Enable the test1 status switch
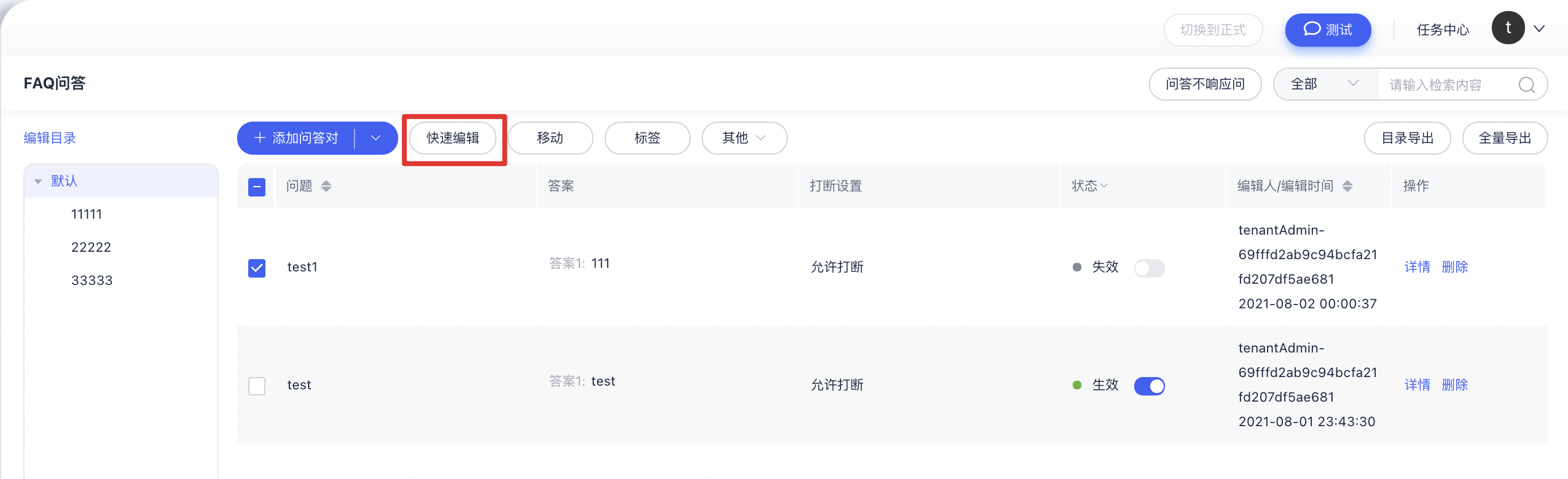The image size is (1568, 479). click(1149, 268)
